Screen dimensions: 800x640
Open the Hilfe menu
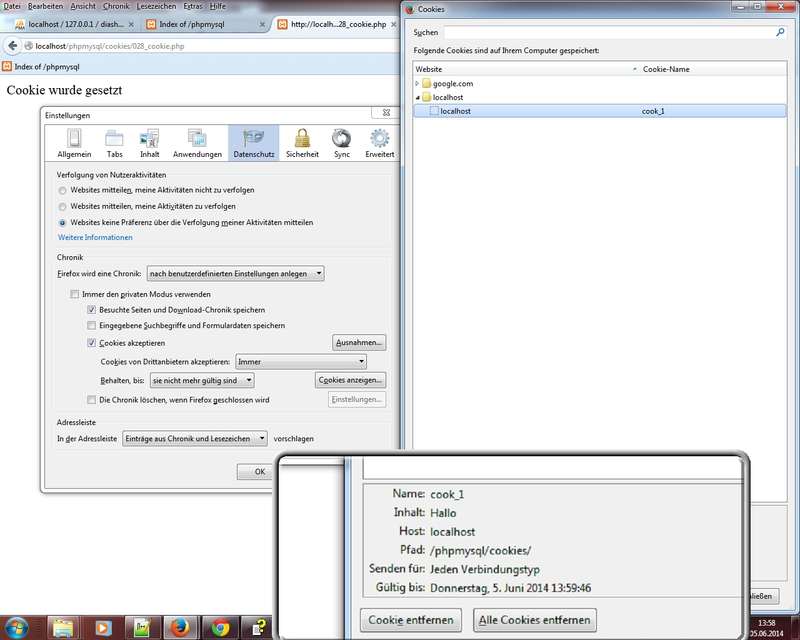click(218, 6)
